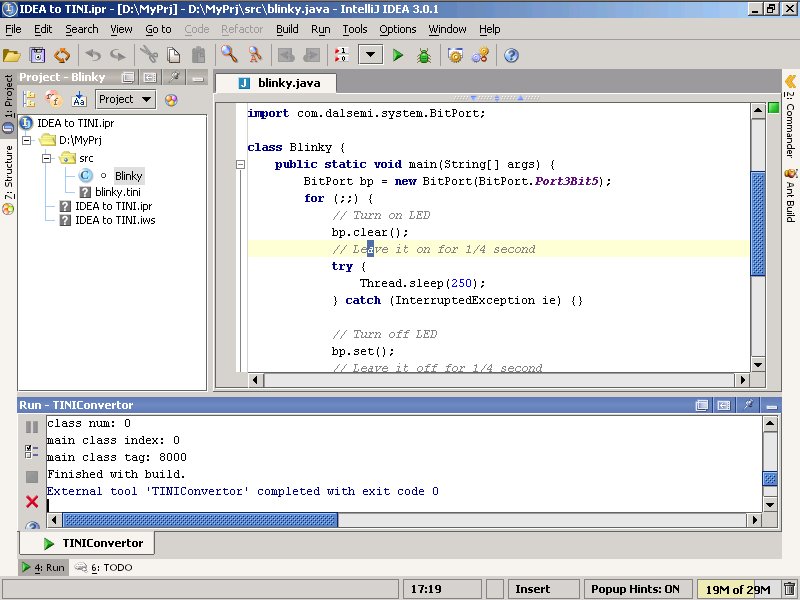Collapse the main method fold marker
800x600 pixels.
(x=240, y=164)
